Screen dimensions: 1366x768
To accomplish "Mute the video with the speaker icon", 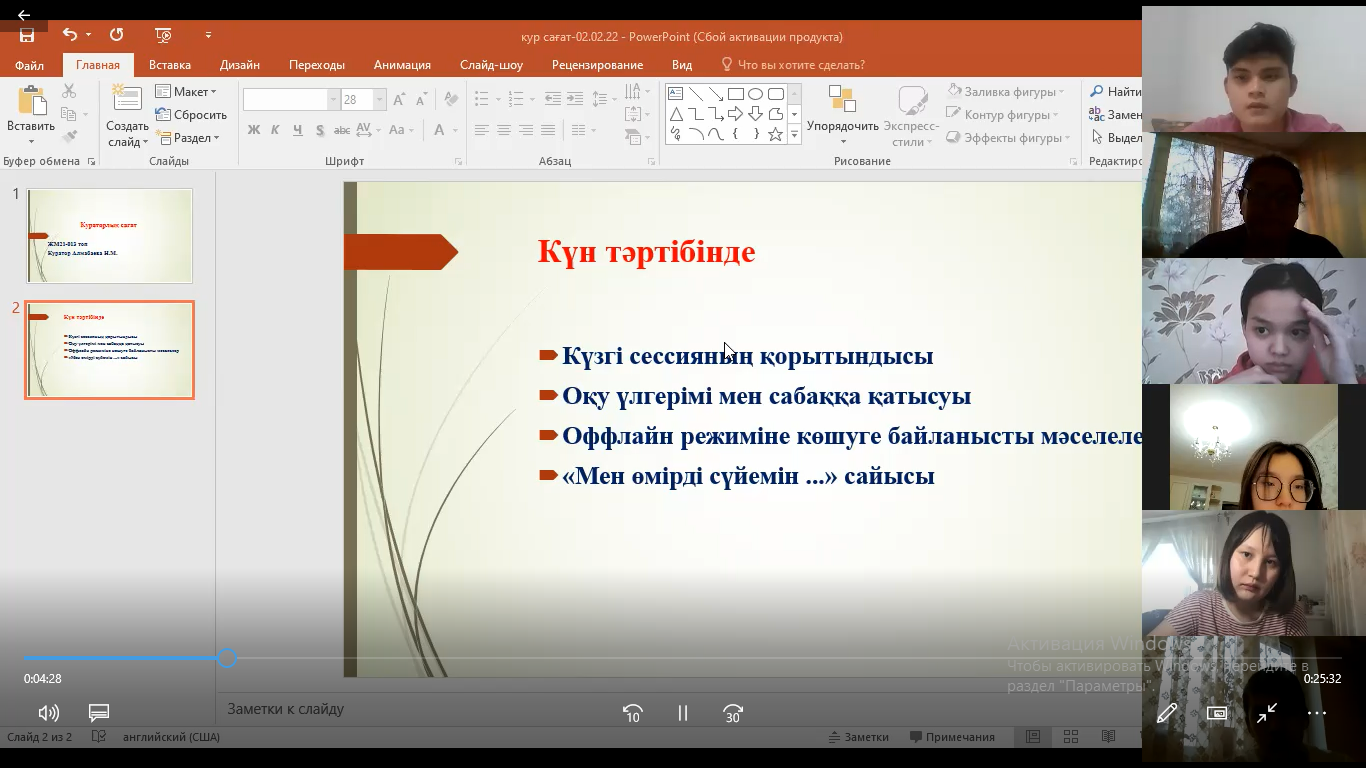I will [x=48, y=713].
